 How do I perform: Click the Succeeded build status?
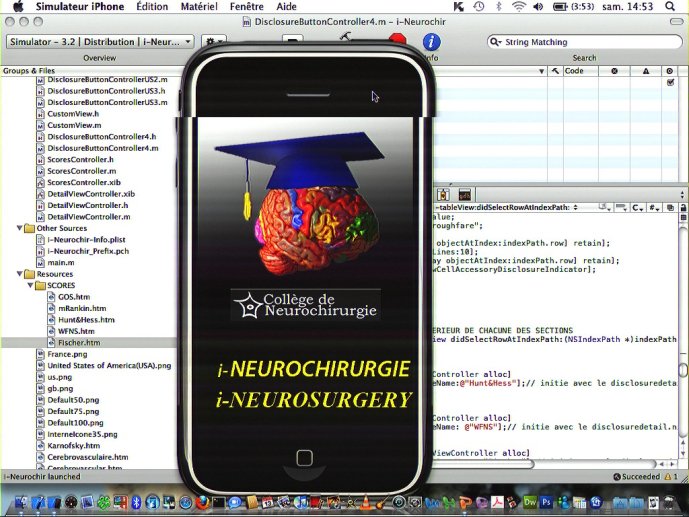click(x=636, y=477)
